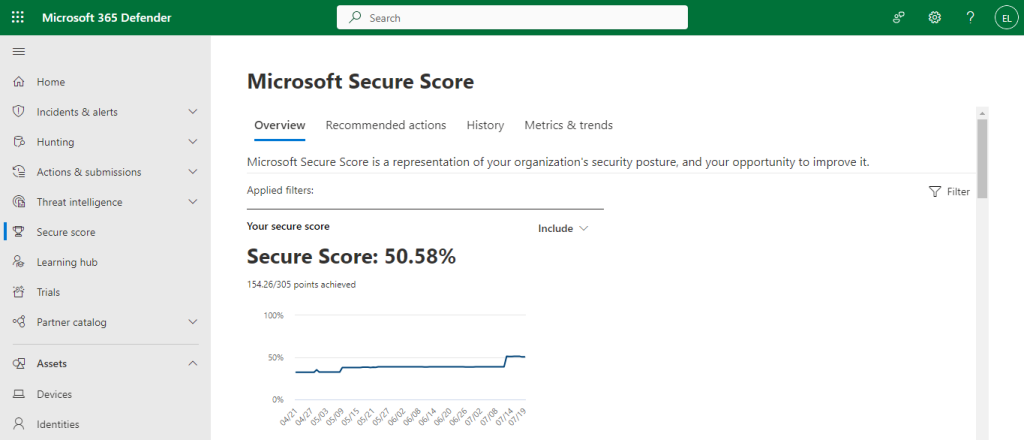Click the Partner catalog icon
Image resolution: width=1024 pixels, height=440 pixels.
(19, 322)
